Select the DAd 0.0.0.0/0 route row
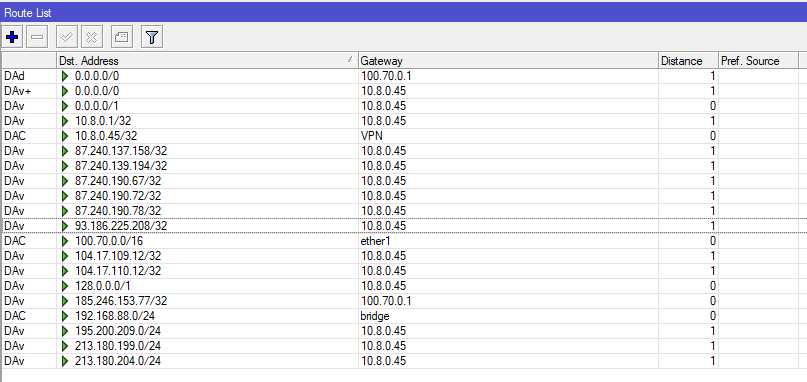Viewport: 807px width, 382px height. point(404,76)
